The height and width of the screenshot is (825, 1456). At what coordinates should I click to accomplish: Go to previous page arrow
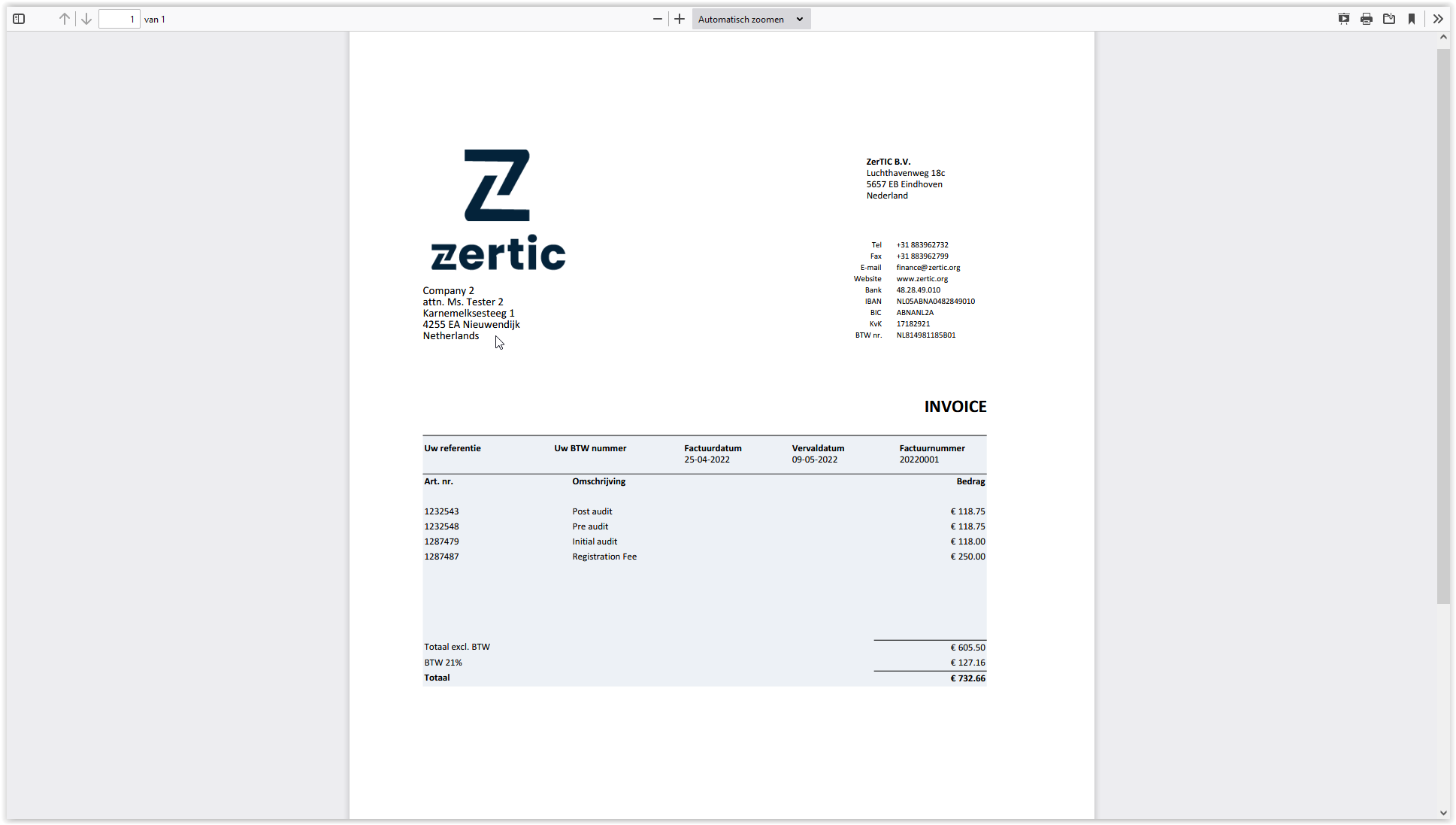65,19
